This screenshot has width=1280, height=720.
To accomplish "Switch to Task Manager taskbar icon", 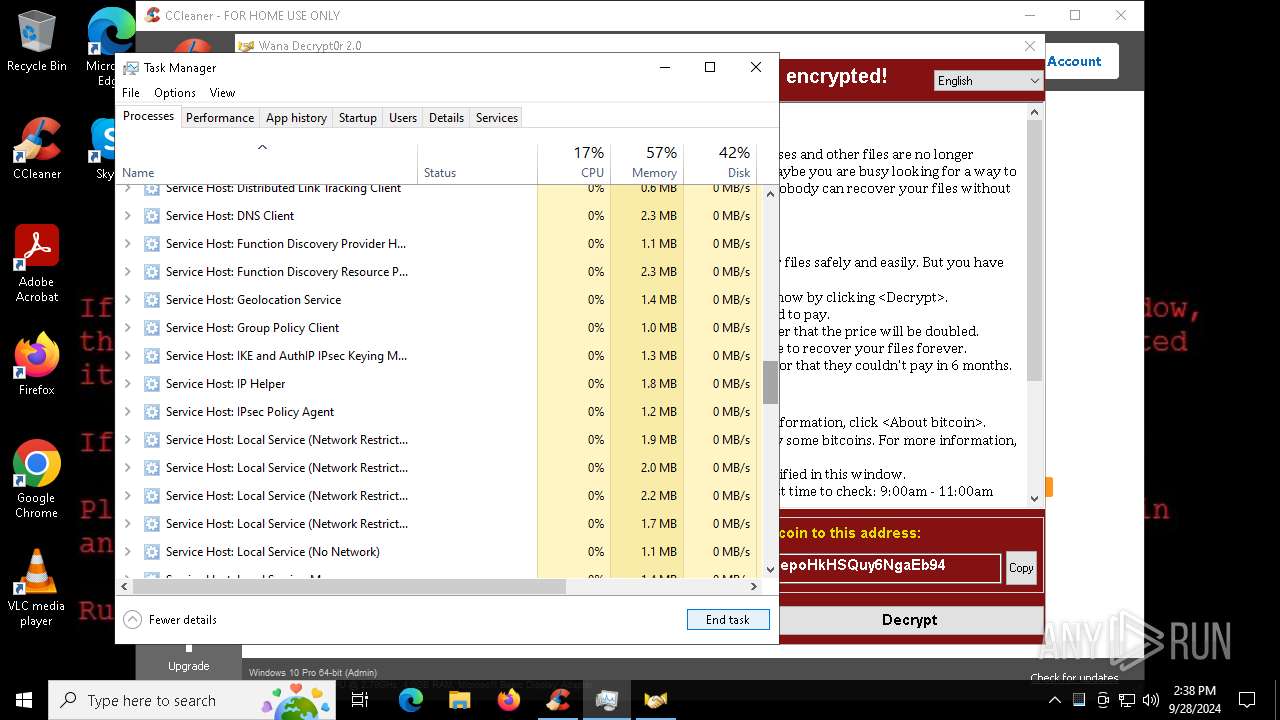I will click(606, 700).
